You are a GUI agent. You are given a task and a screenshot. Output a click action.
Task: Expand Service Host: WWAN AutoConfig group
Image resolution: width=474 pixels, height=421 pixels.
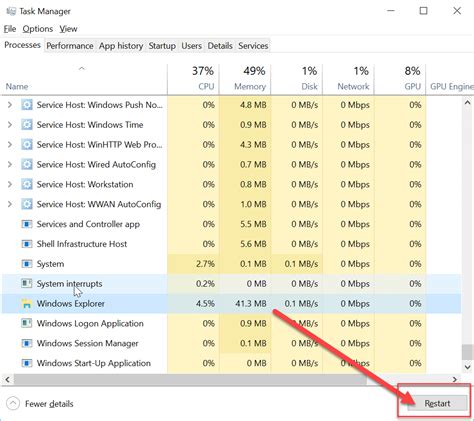(x=10, y=204)
